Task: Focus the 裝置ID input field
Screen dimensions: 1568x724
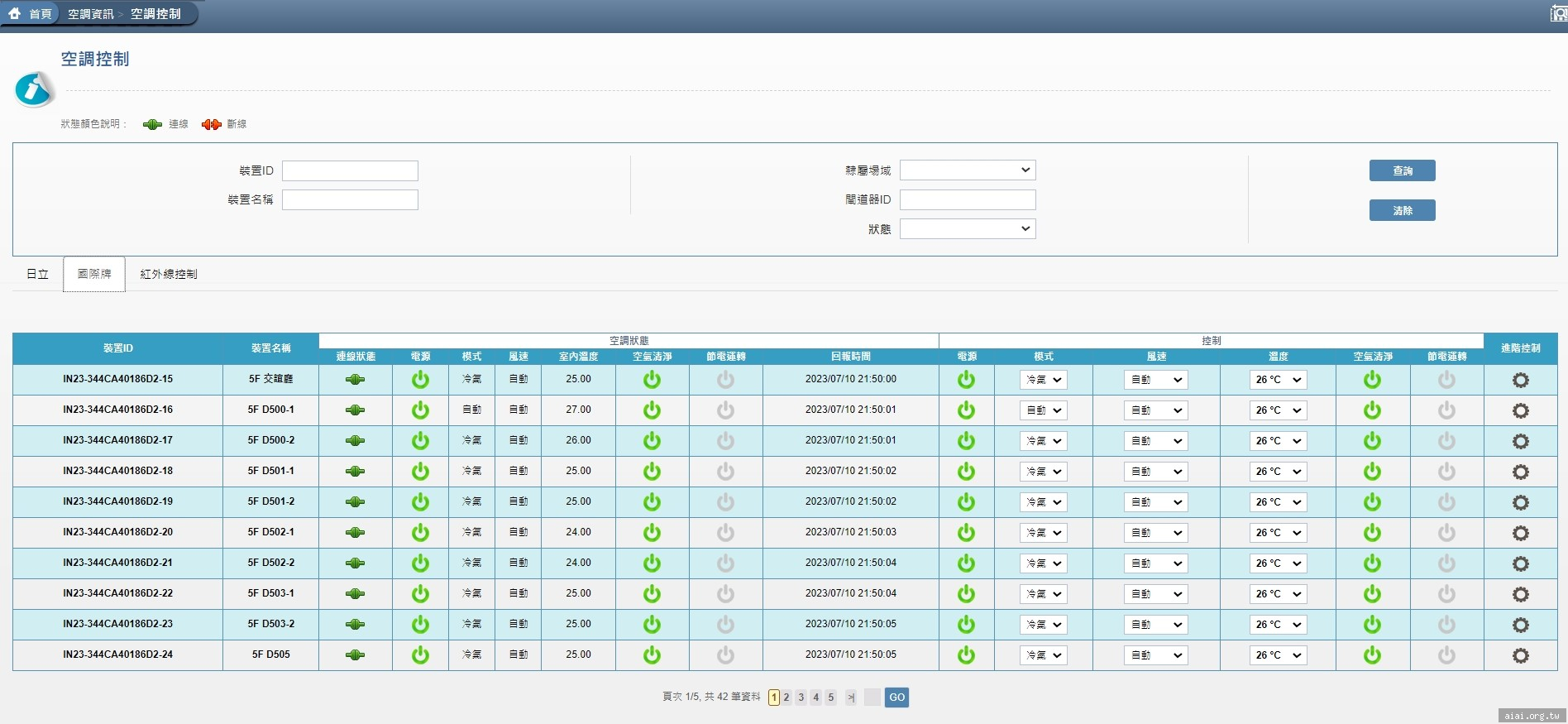Action: tap(350, 170)
